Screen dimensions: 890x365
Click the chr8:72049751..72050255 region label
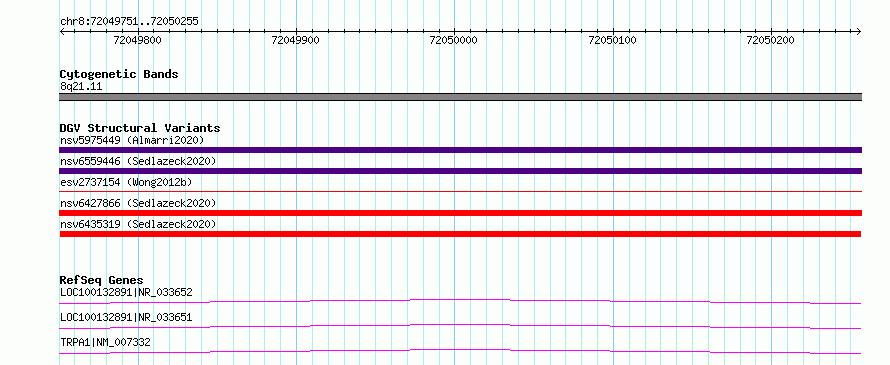click(129, 22)
